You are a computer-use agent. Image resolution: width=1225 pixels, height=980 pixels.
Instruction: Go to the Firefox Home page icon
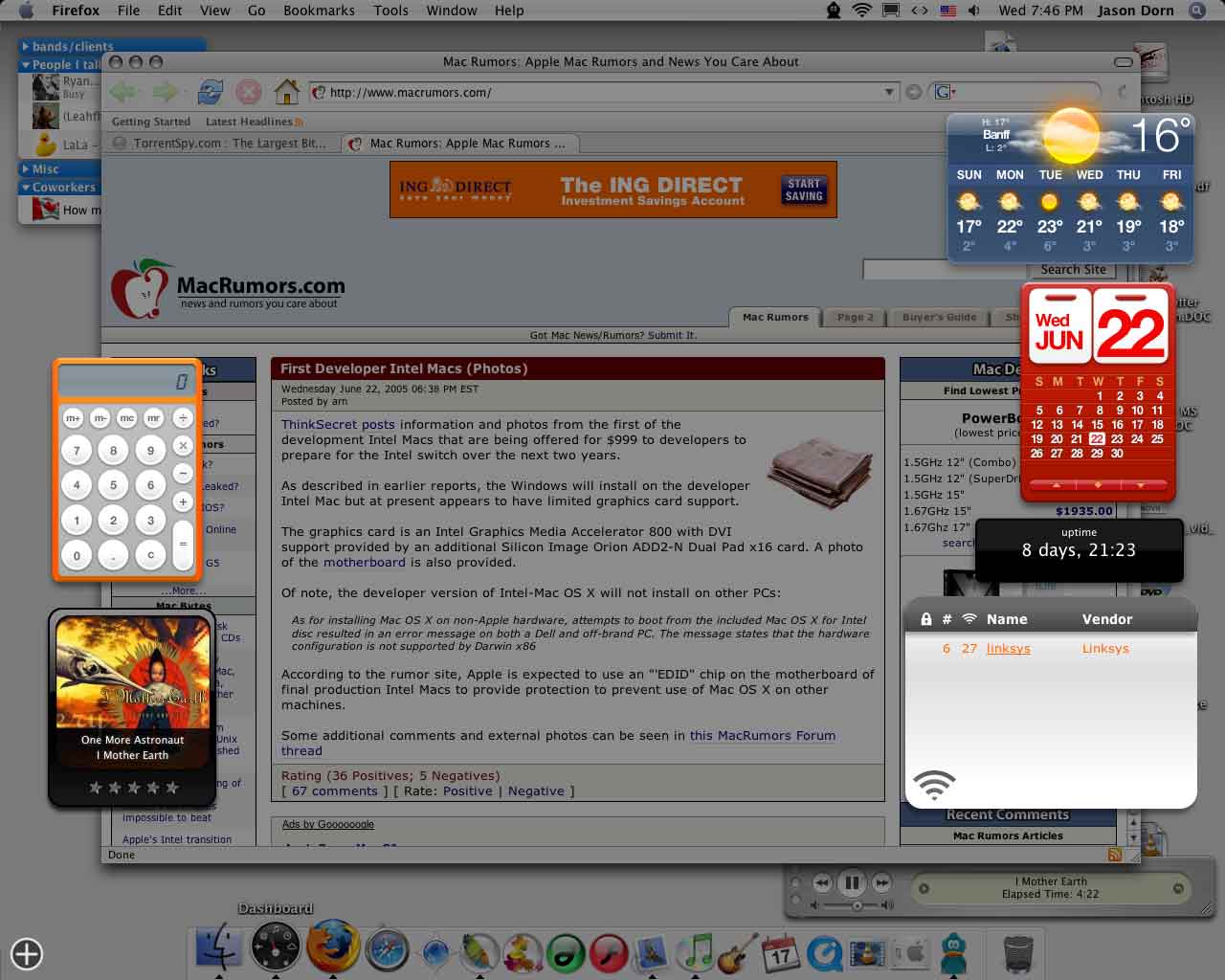point(287,92)
